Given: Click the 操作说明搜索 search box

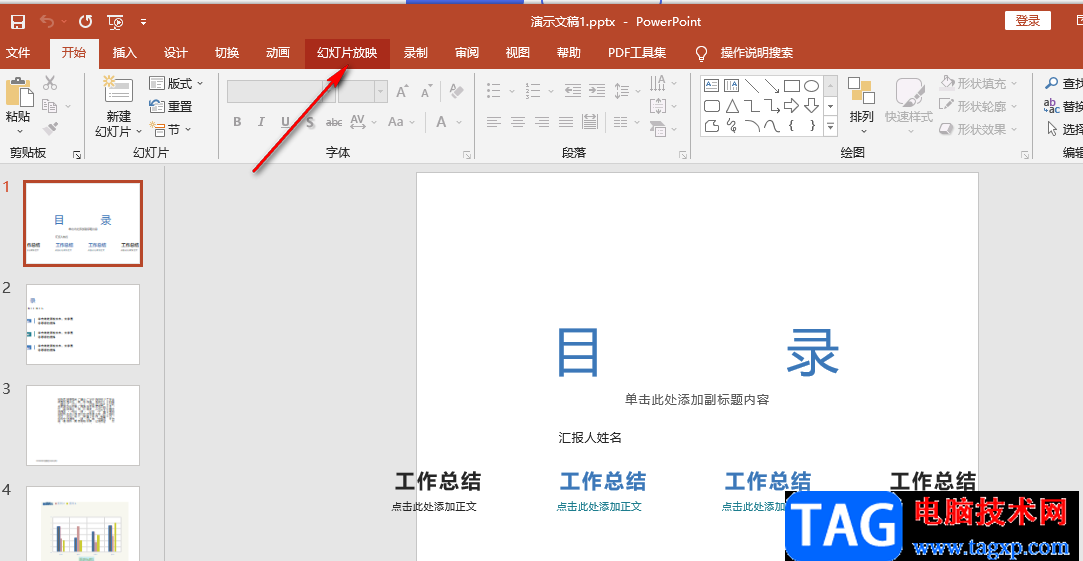Looking at the screenshot, I should [756, 53].
